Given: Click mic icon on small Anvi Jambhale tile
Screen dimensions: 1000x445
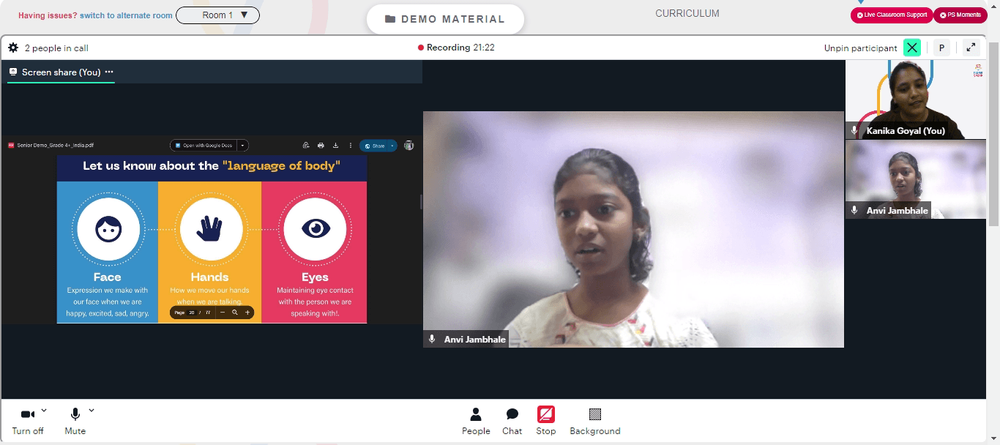Looking at the screenshot, I should pyautogui.click(x=854, y=210).
